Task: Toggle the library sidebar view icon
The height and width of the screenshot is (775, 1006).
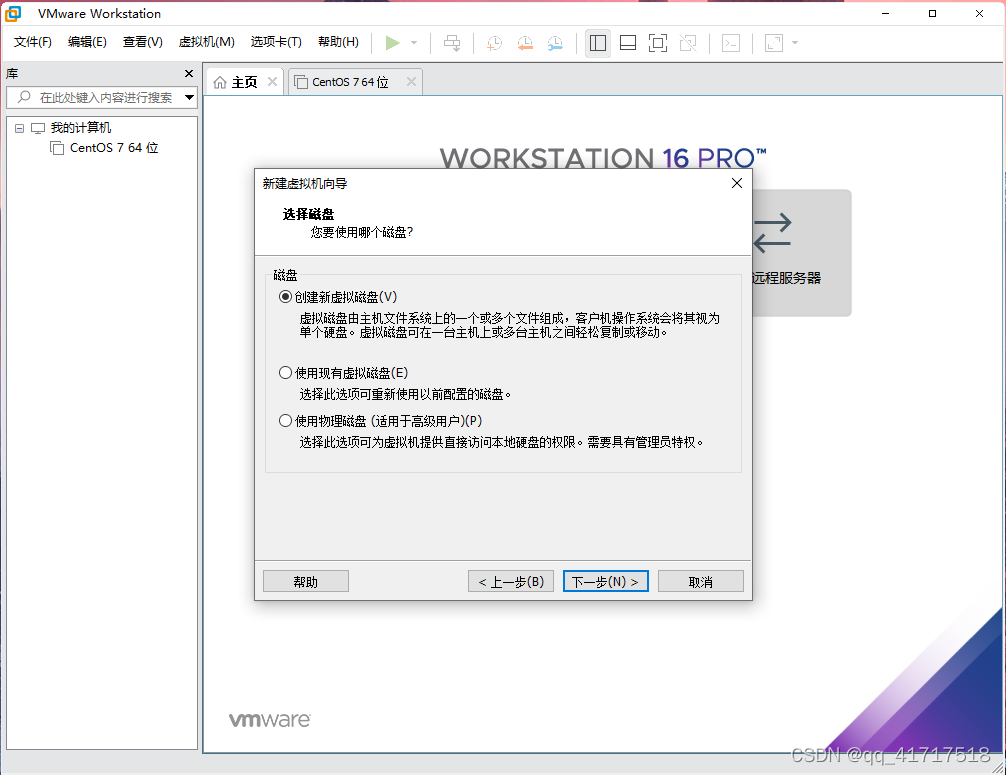Action: point(598,43)
